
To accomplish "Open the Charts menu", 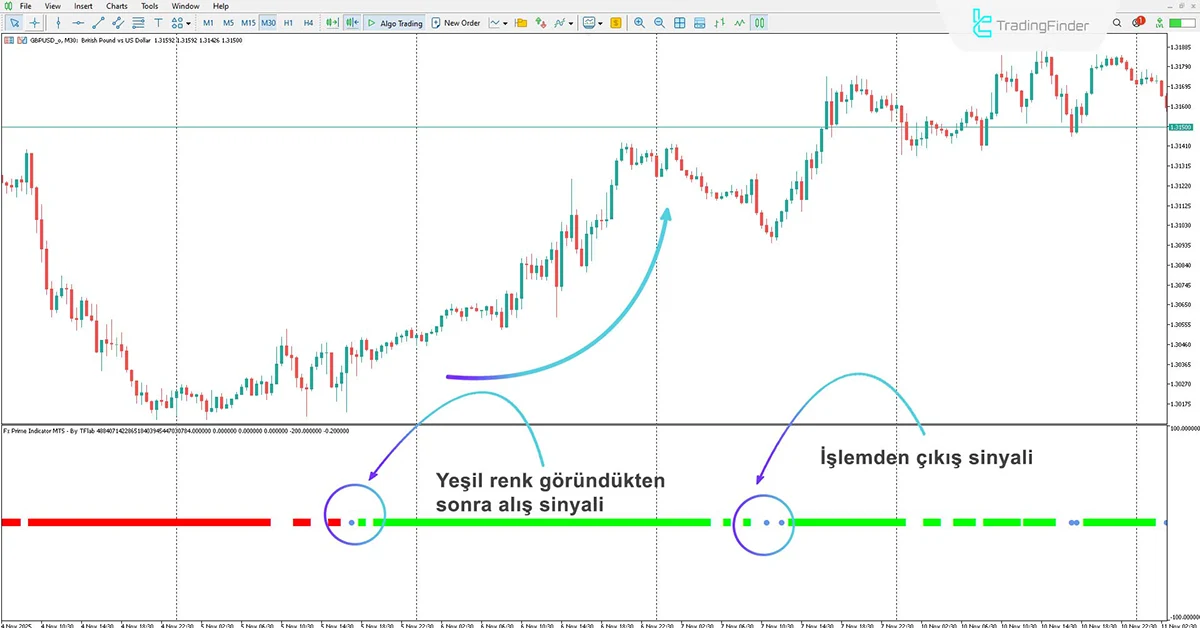I will (116, 6).
